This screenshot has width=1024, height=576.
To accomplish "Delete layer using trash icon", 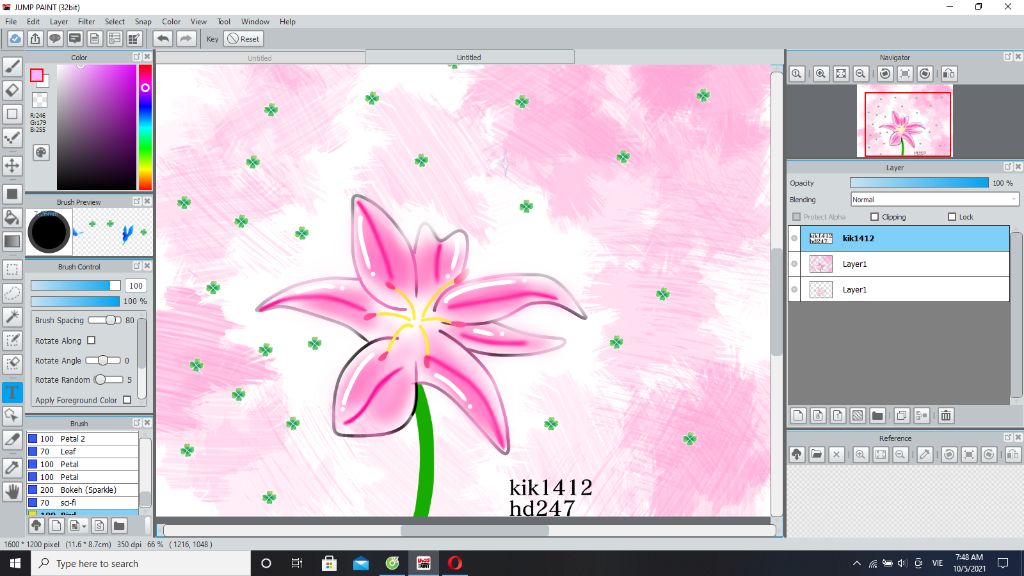I will point(946,415).
